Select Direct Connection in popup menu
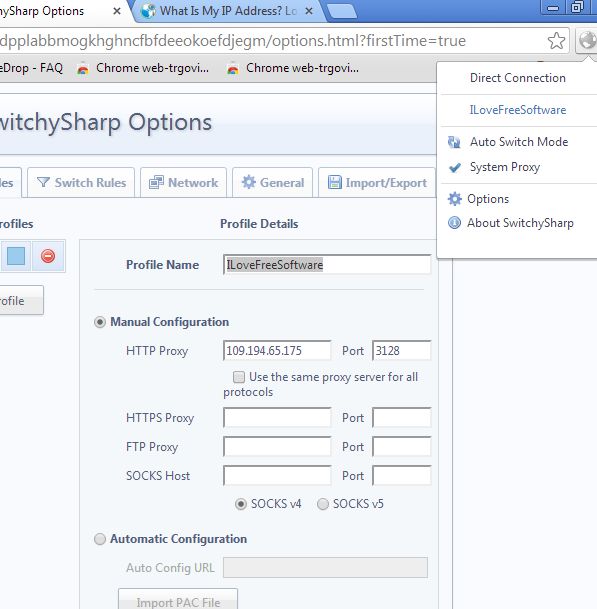597x609 pixels. 517,78
